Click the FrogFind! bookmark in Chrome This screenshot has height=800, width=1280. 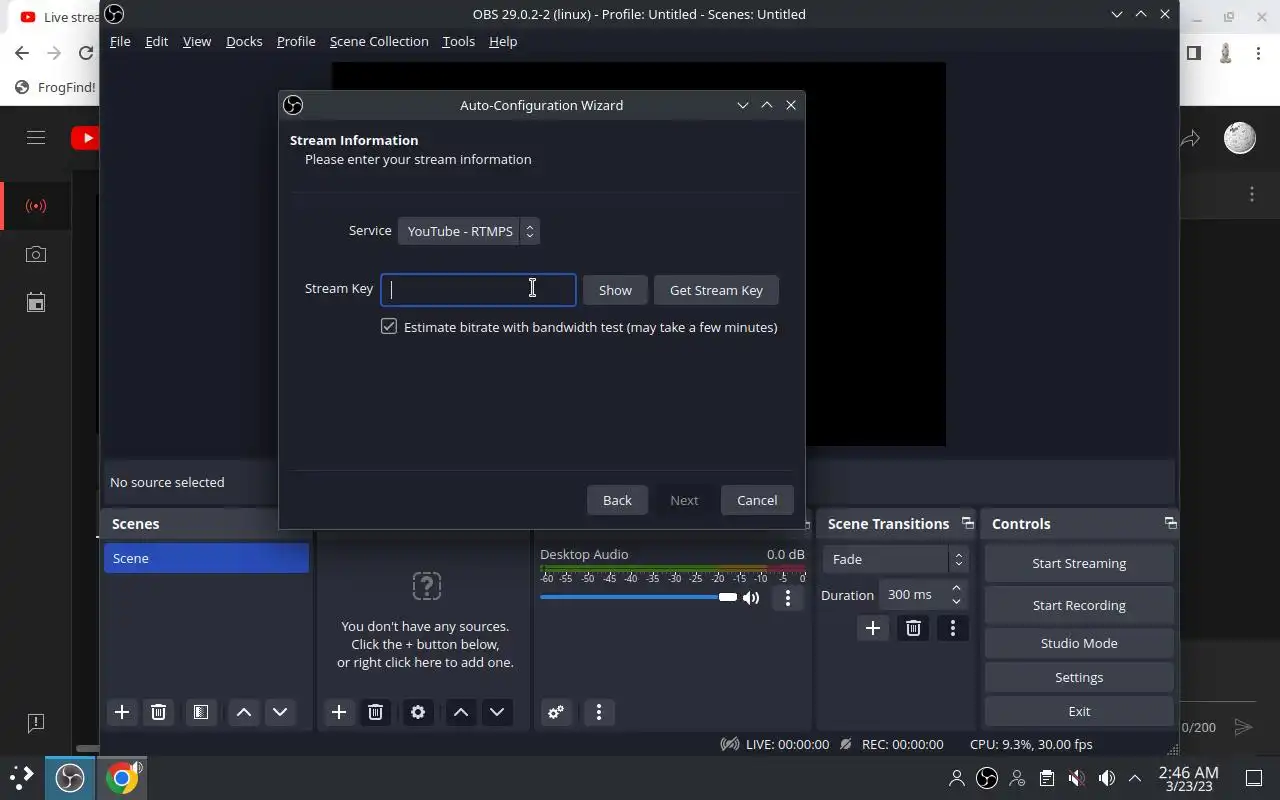pos(56,87)
